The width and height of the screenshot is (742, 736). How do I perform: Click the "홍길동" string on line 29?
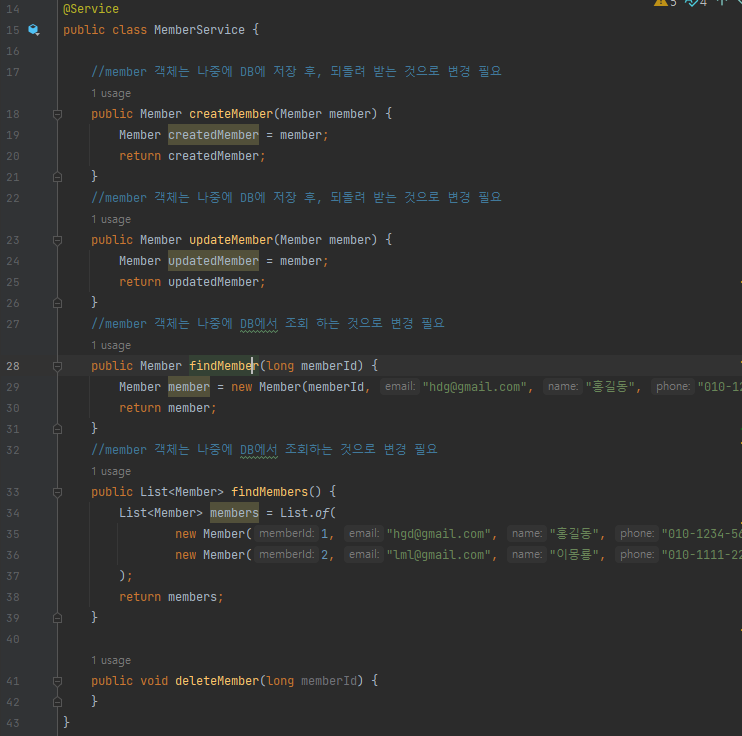[x=610, y=387]
